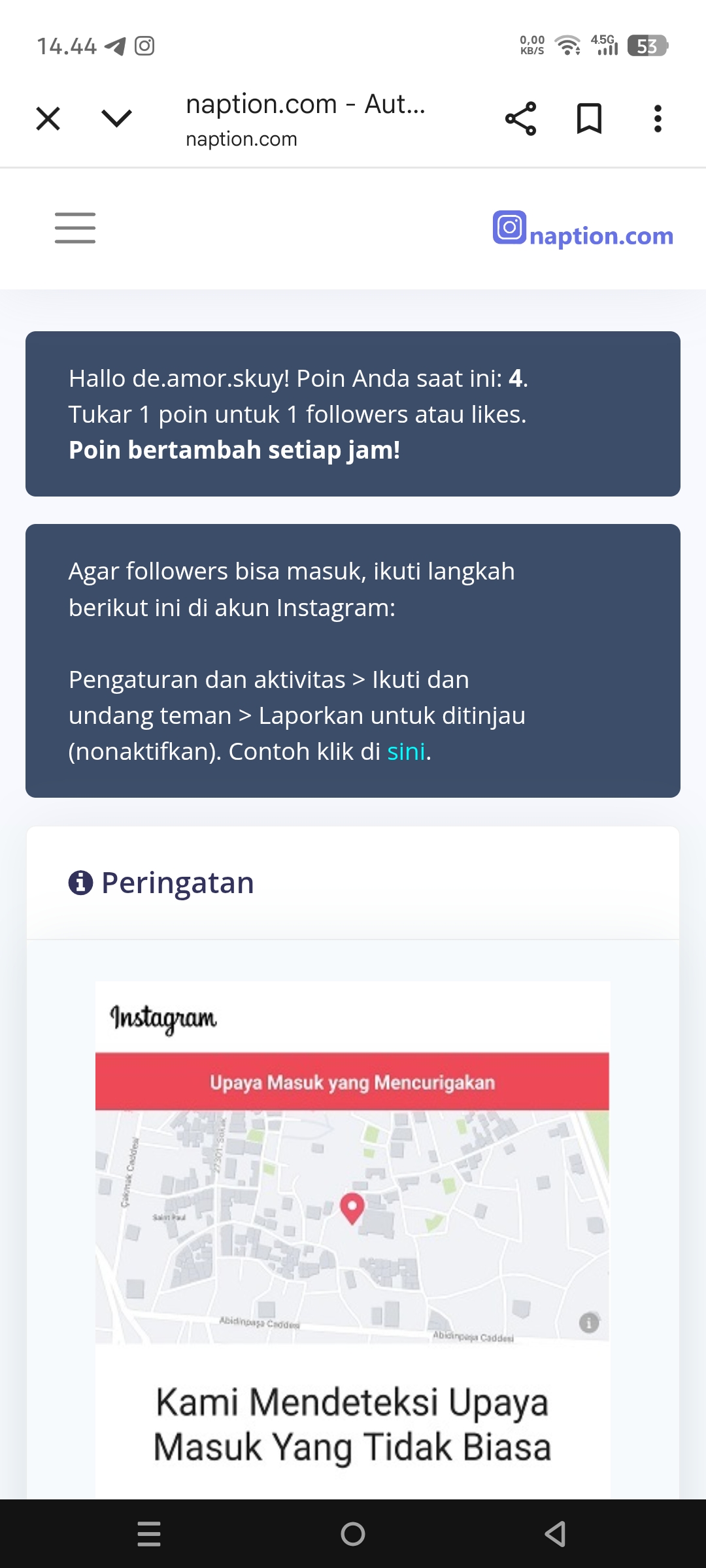The image size is (706, 1568).
Task: Open the three-dot browser menu
Action: [x=658, y=119]
